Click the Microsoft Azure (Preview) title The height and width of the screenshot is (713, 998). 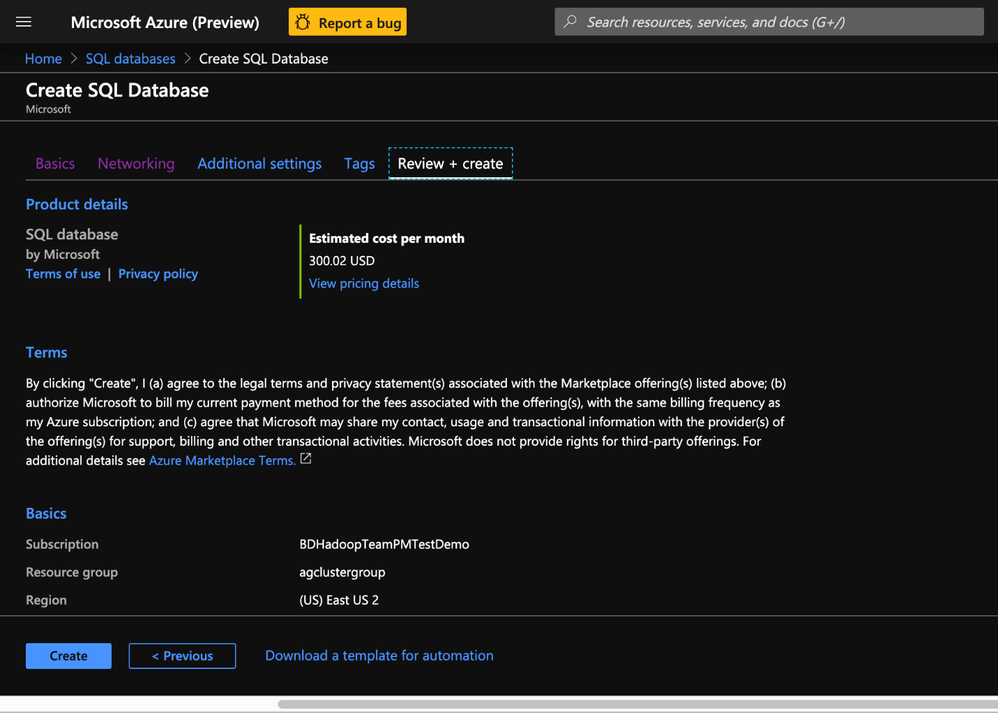coord(165,22)
